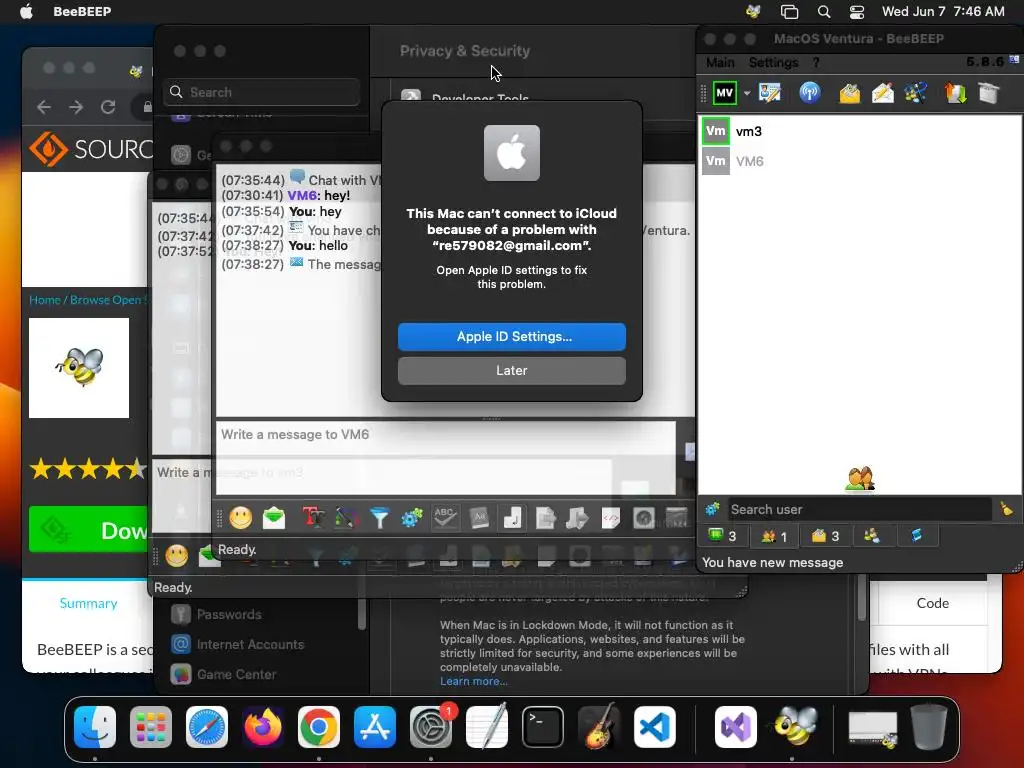Click the blue funnel filter icon
Screen dimensions: 1024x768
coord(379,519)
